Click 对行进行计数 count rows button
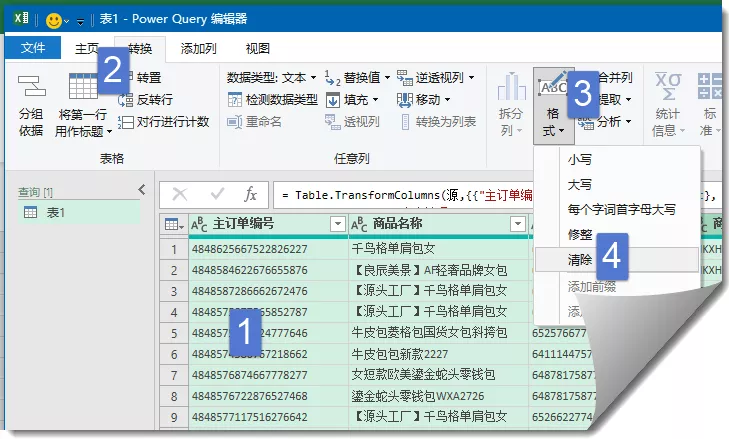 click(x=164, y=122)
